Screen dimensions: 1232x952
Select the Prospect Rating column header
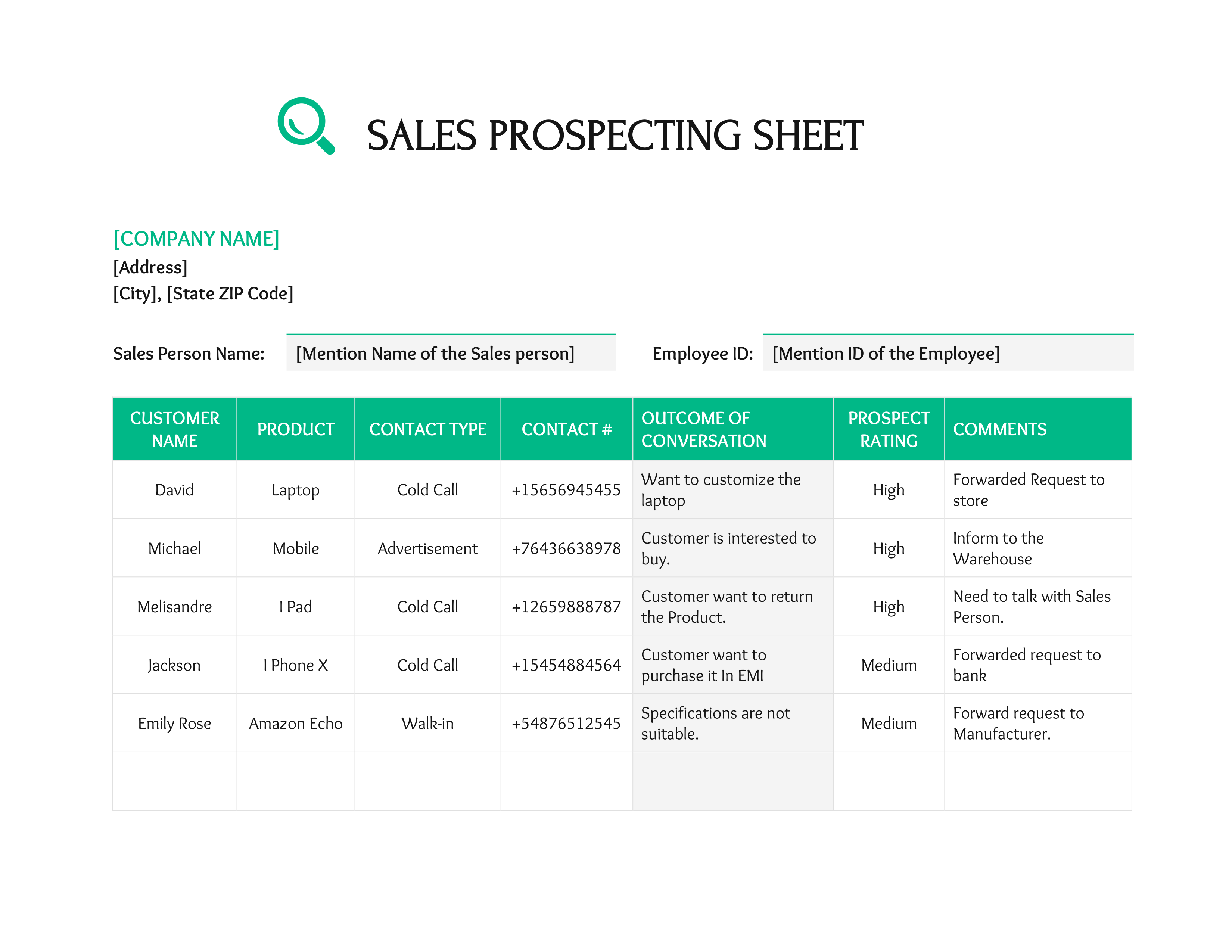point(889,429)
